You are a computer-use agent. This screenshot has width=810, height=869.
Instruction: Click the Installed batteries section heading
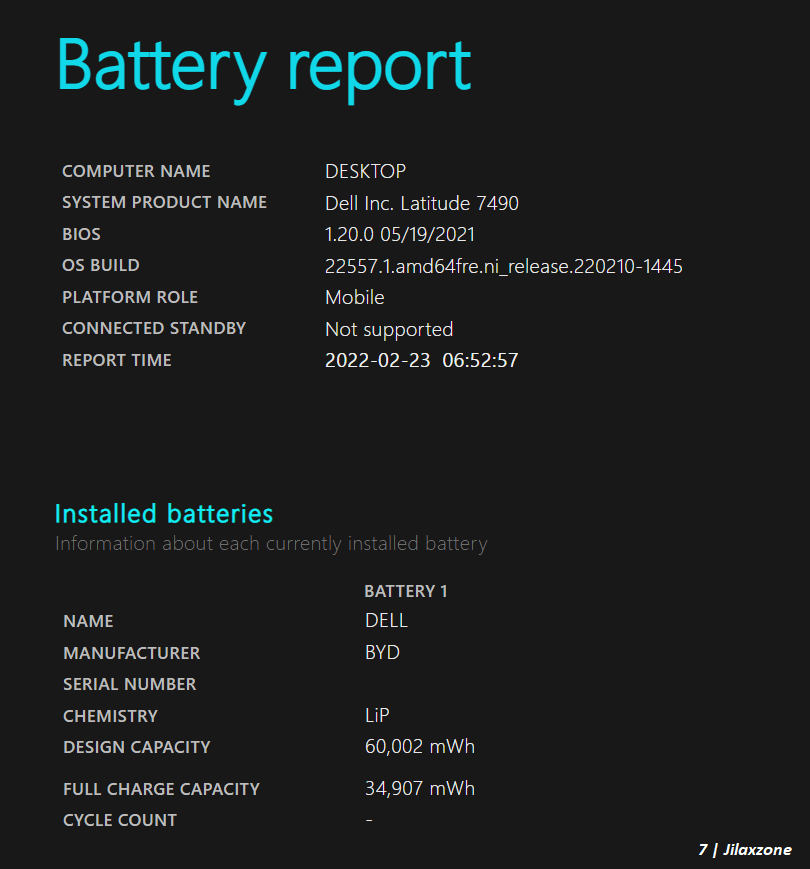coord(164,514)
